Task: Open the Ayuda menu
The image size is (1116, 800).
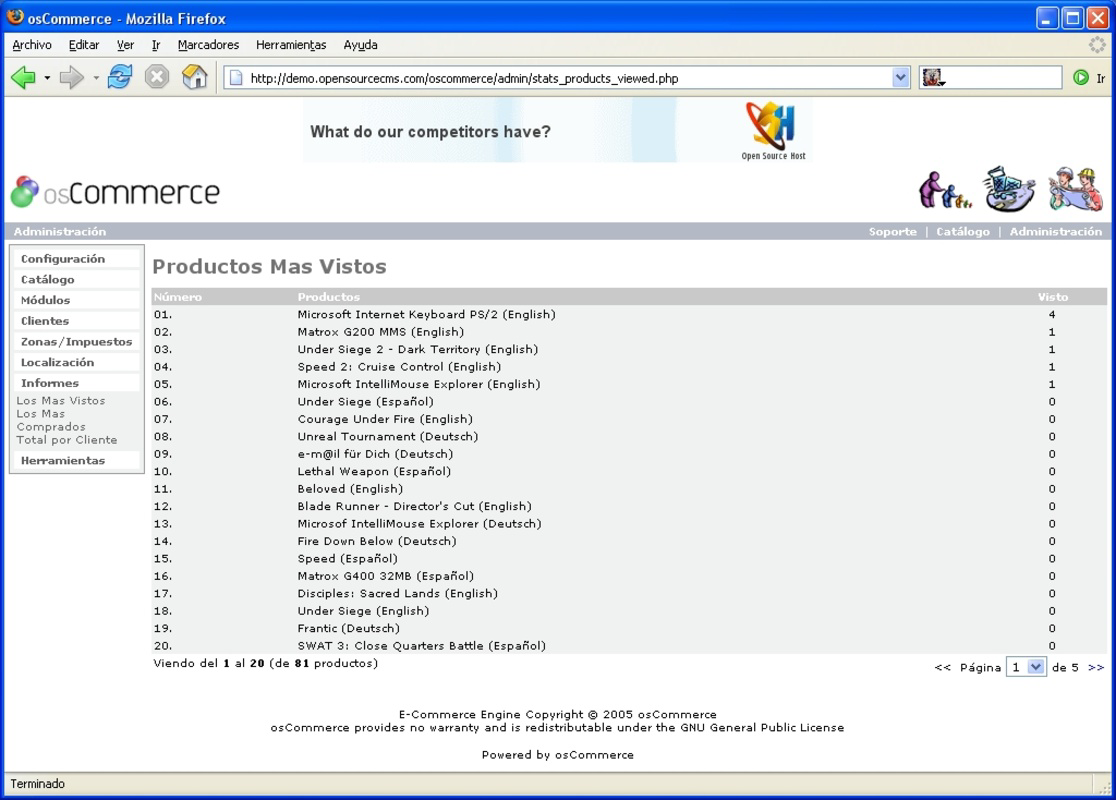Action: (360, 45)
